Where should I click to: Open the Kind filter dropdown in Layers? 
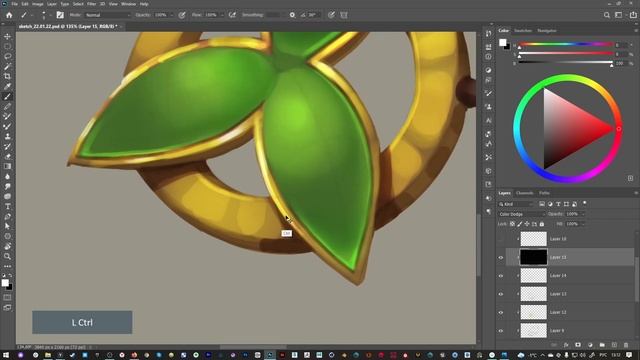(x=516, y=204)
